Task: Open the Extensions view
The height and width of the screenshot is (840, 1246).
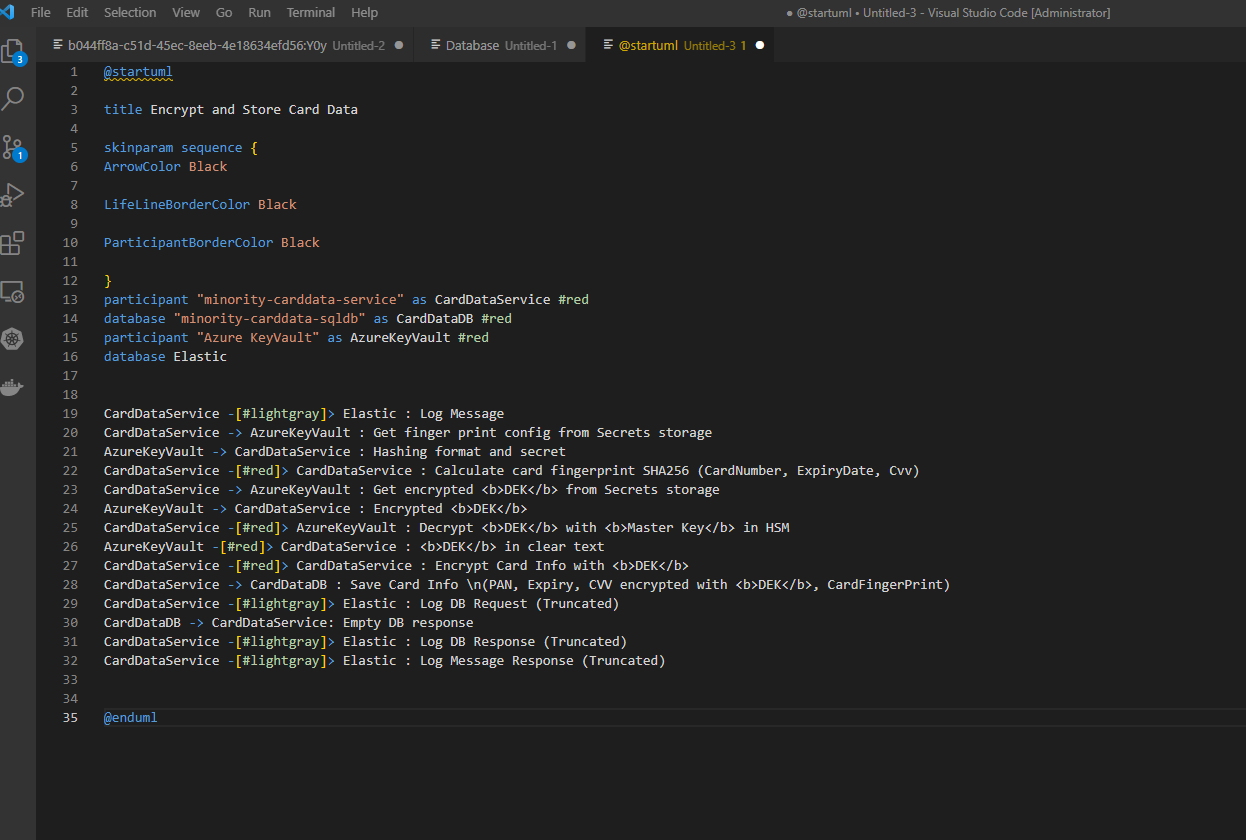Action: tap(13, 243)
